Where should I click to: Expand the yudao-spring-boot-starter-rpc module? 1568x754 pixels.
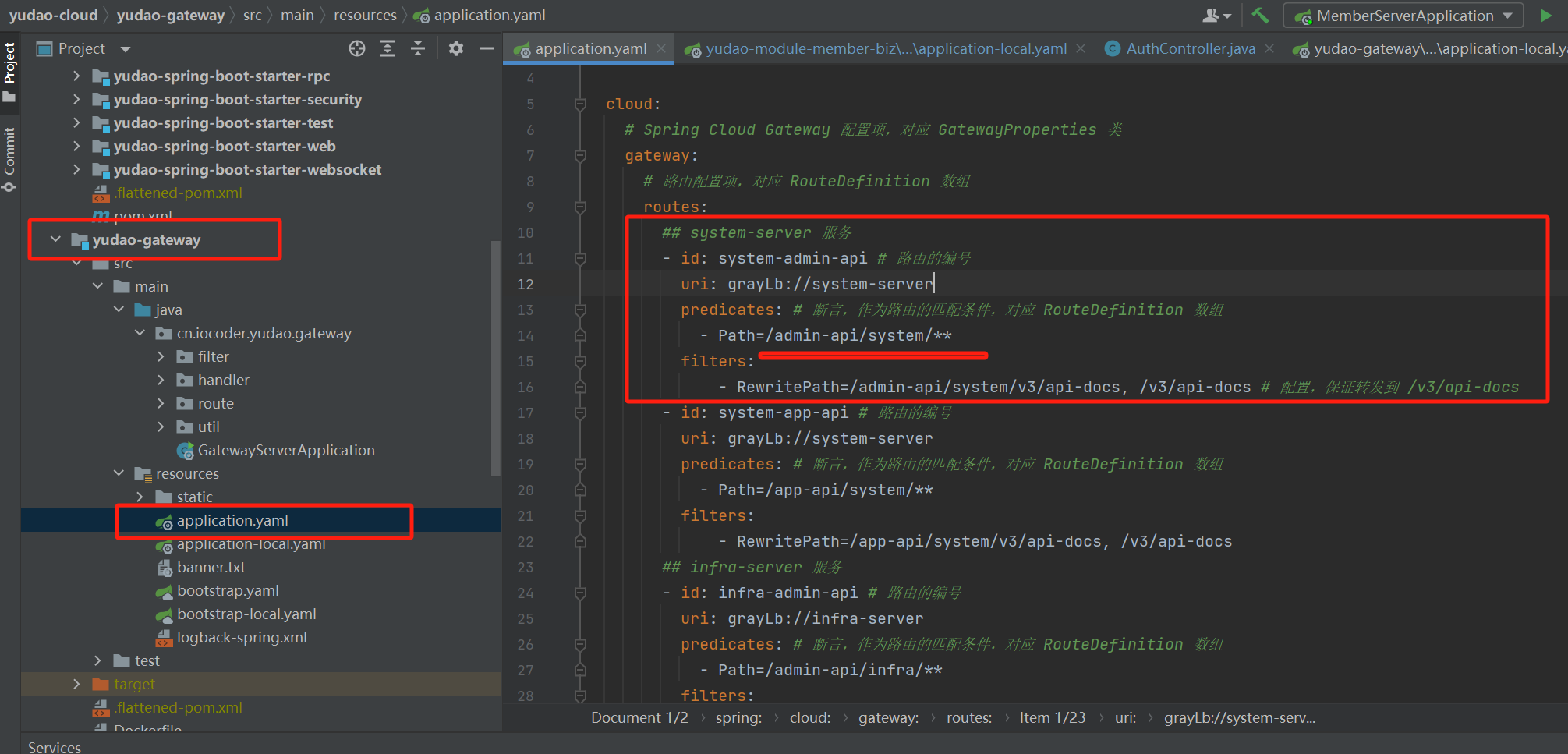[76, 76]
